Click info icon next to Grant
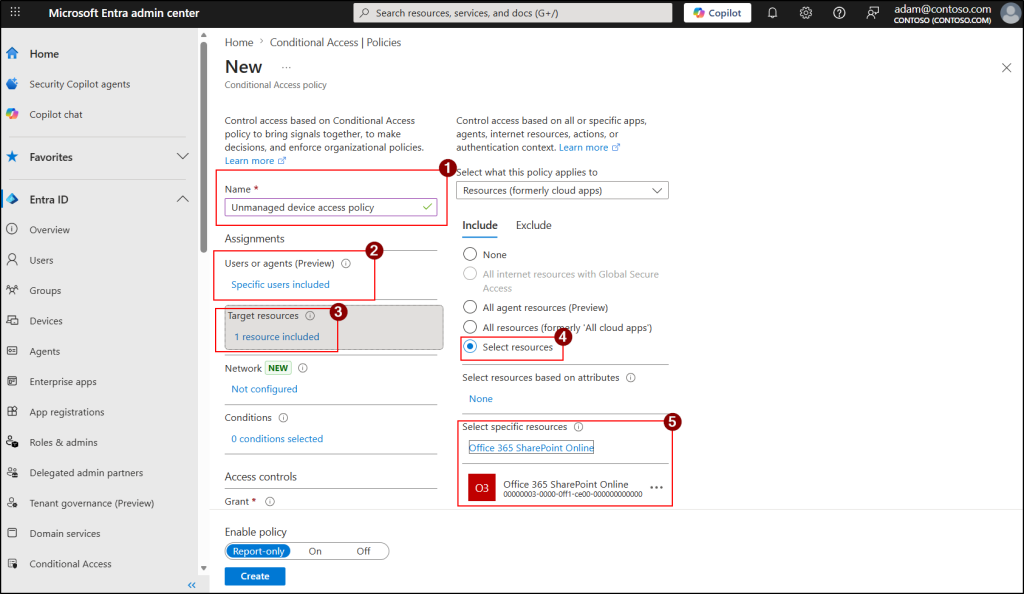 click(x=270, y=501)
